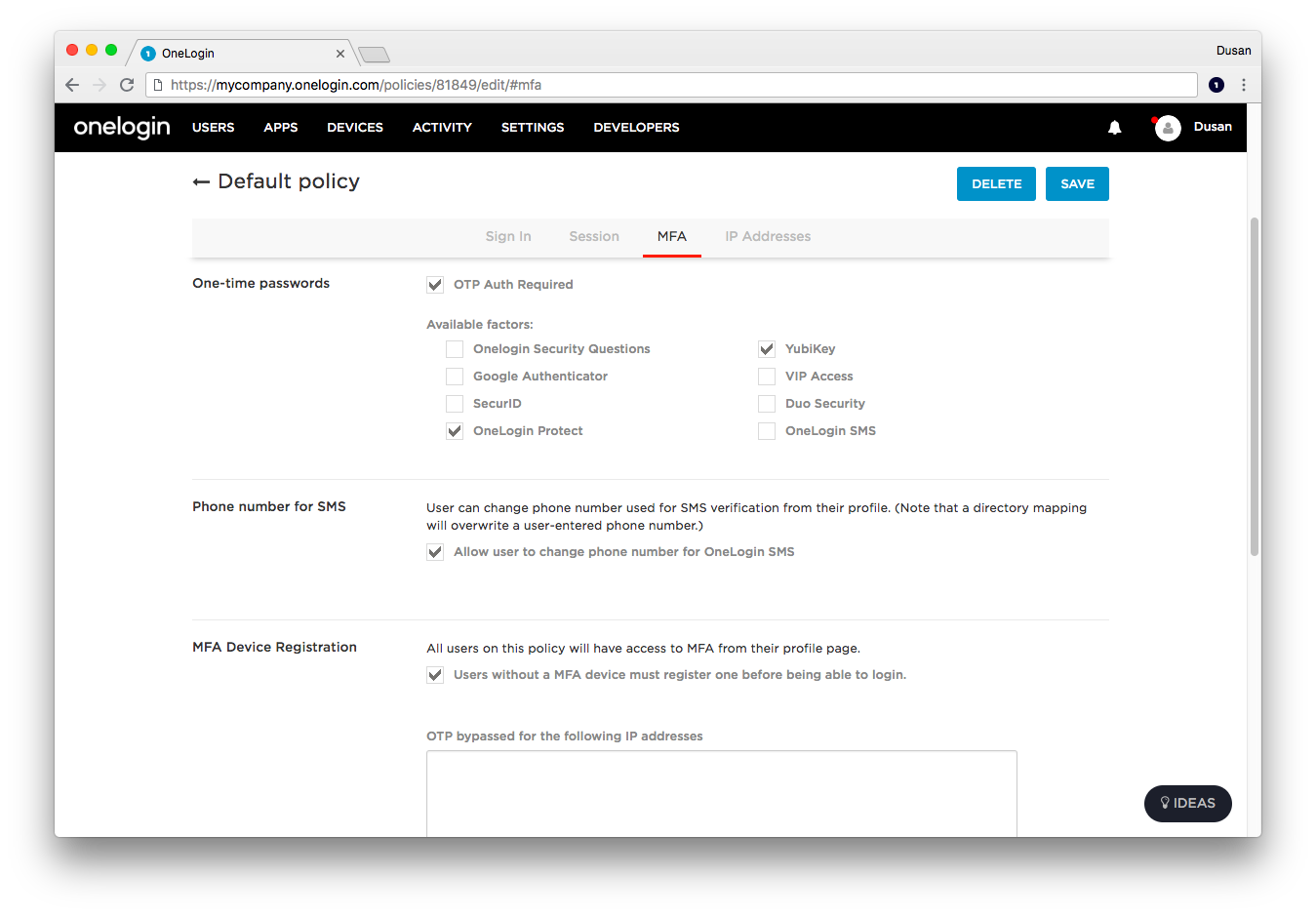The width and height of the screenshot is (1316, 915).
Task: Click the page security icon in the URL bar
Action: 159,85
